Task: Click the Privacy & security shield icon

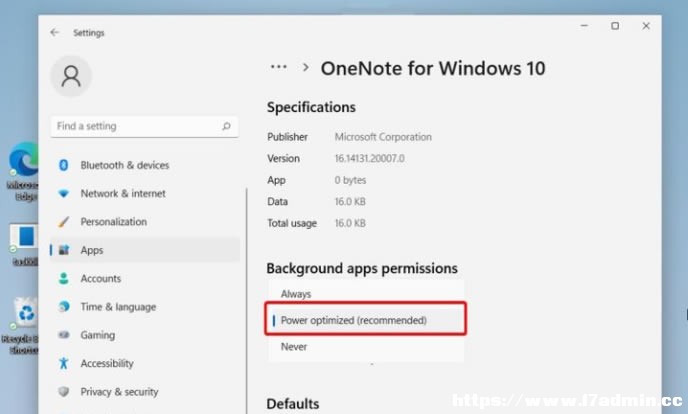Action: 64,392
